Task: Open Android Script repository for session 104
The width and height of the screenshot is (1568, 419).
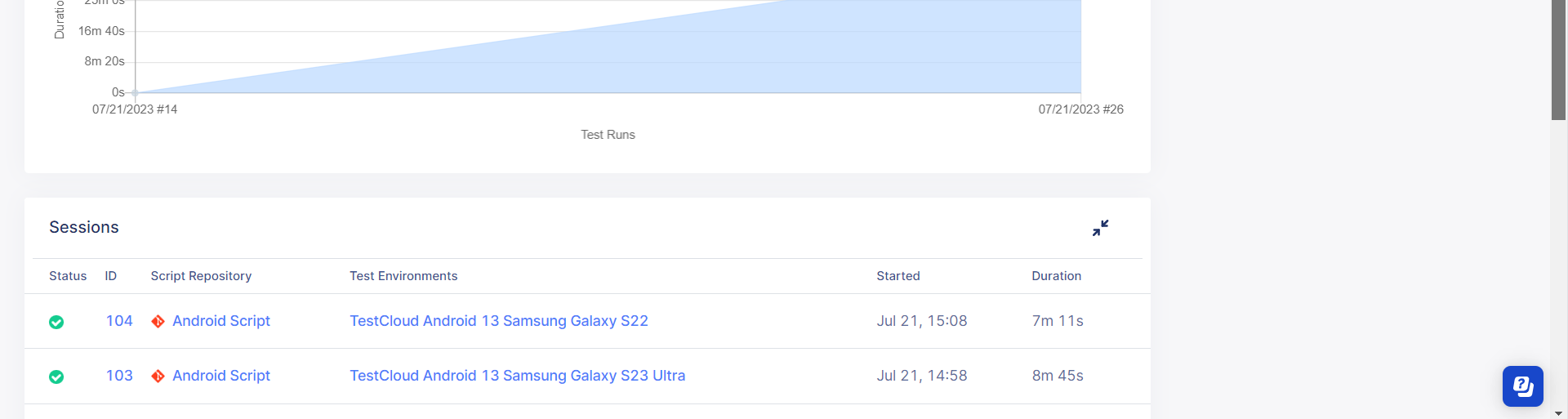Action: coord(221,321)
